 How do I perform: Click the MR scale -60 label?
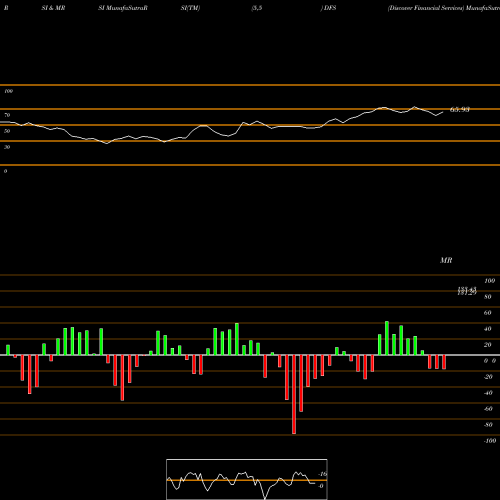(488, 409)
